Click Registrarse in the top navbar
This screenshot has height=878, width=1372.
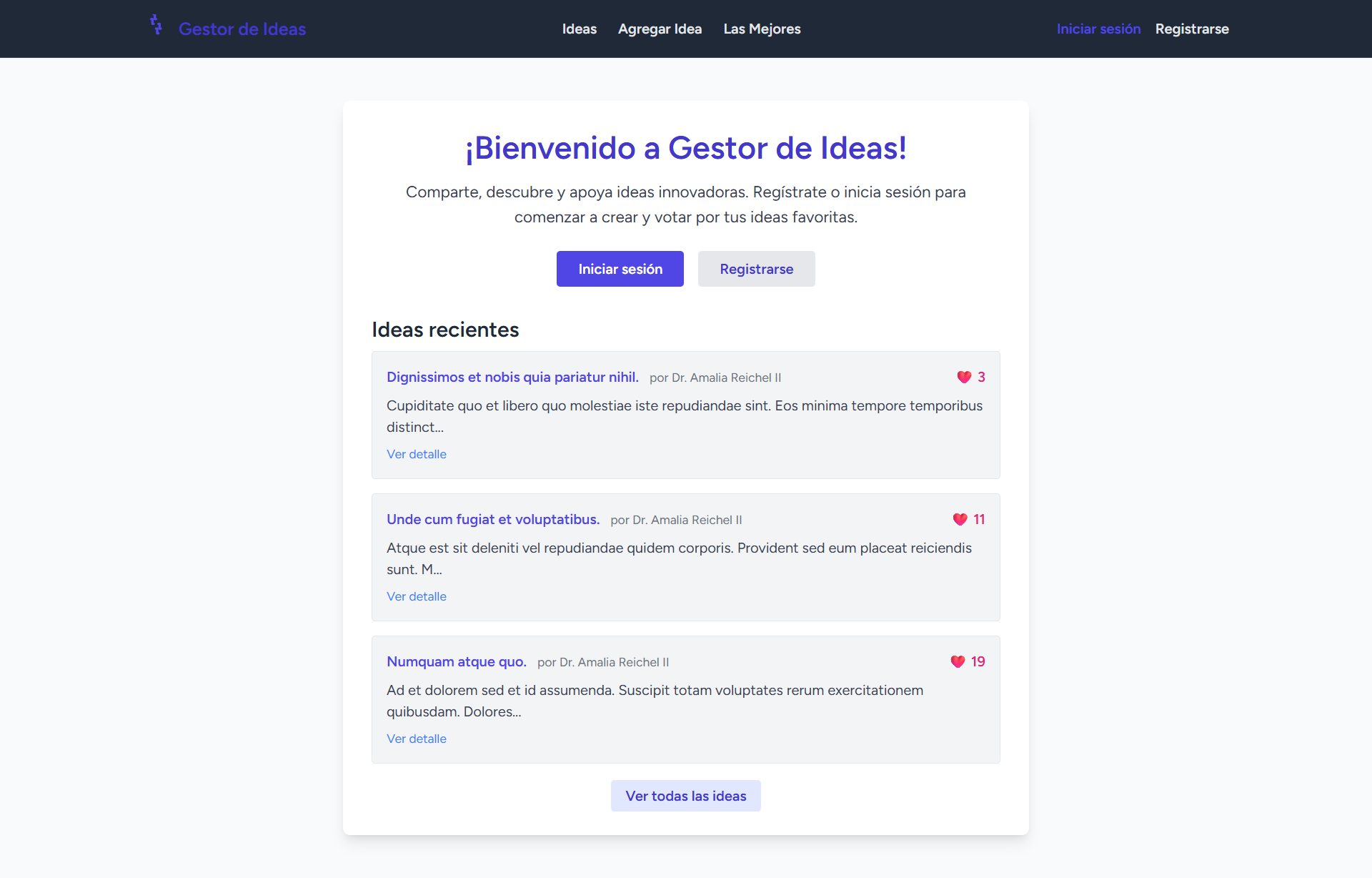point(1192,29)
